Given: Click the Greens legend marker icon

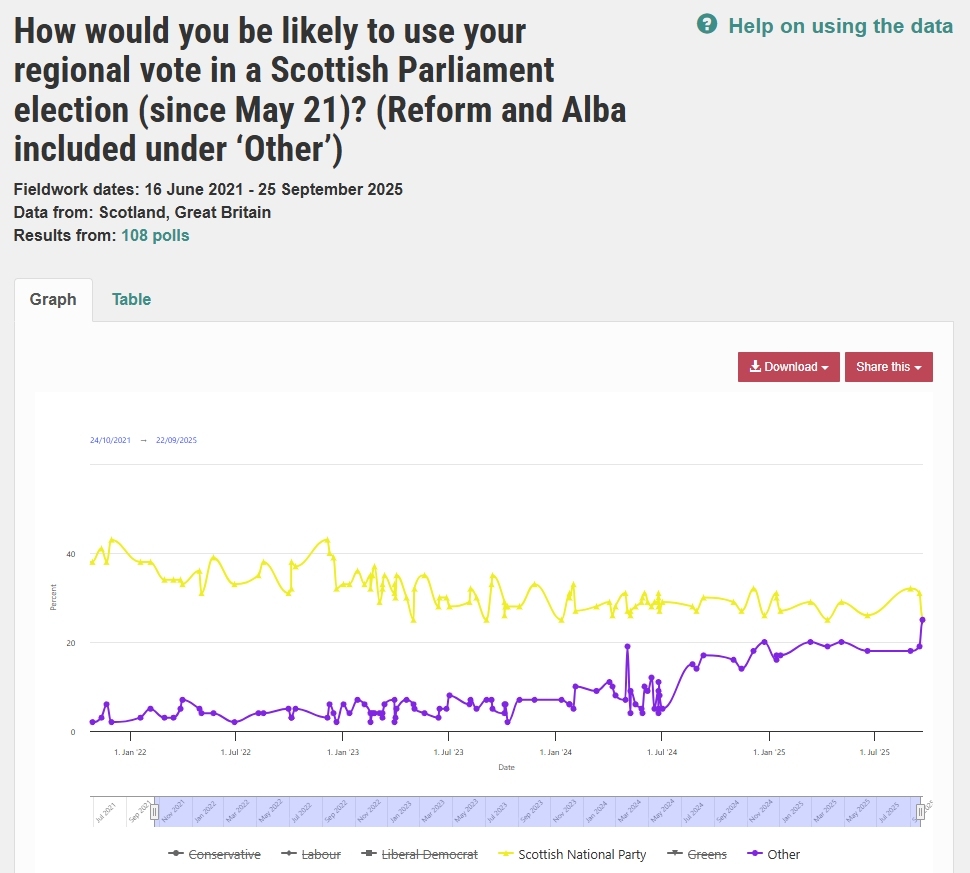Looking at the screenshot, I should 673,854.
